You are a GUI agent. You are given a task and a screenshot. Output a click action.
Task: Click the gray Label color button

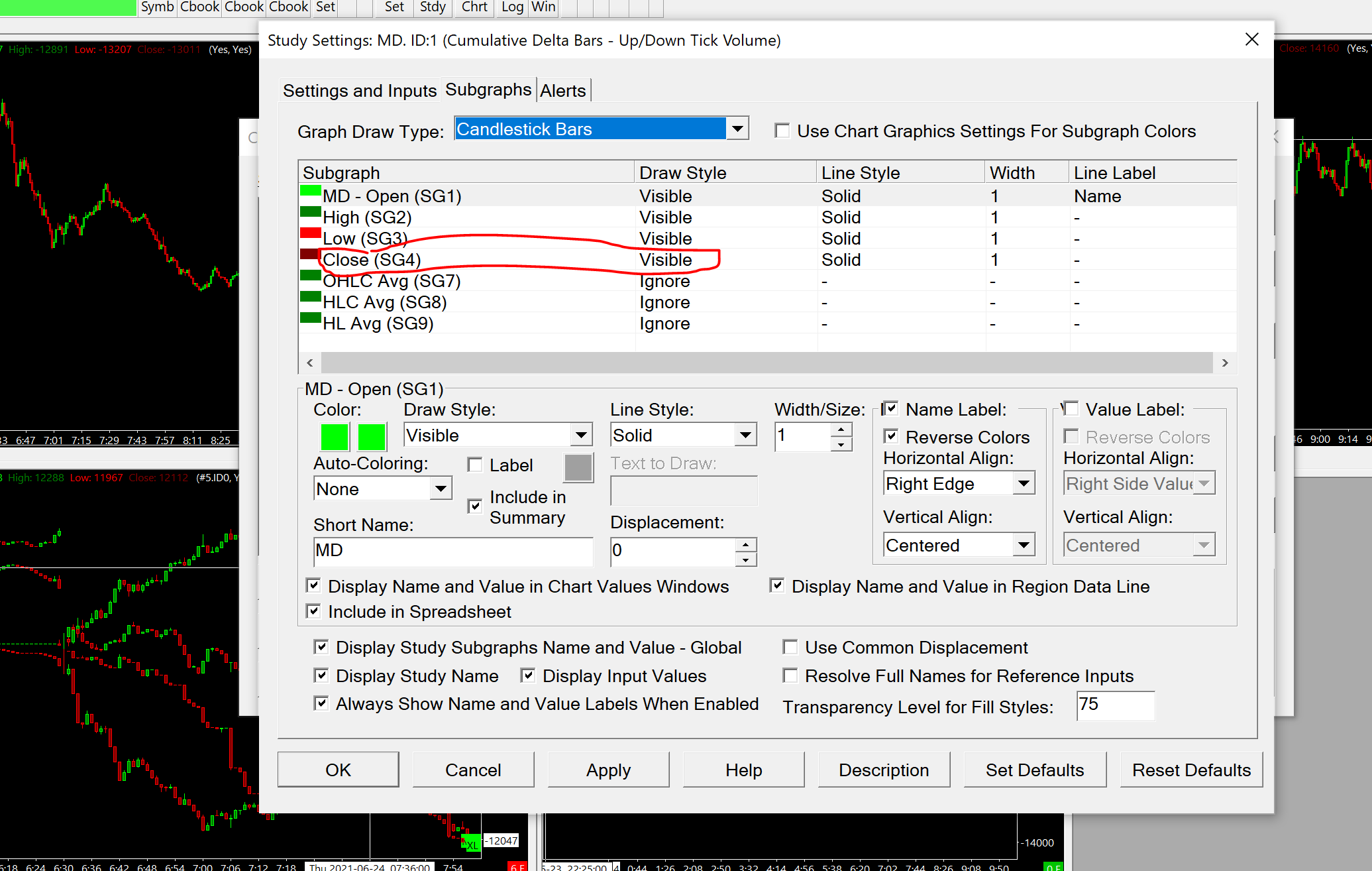click(578, 467)
